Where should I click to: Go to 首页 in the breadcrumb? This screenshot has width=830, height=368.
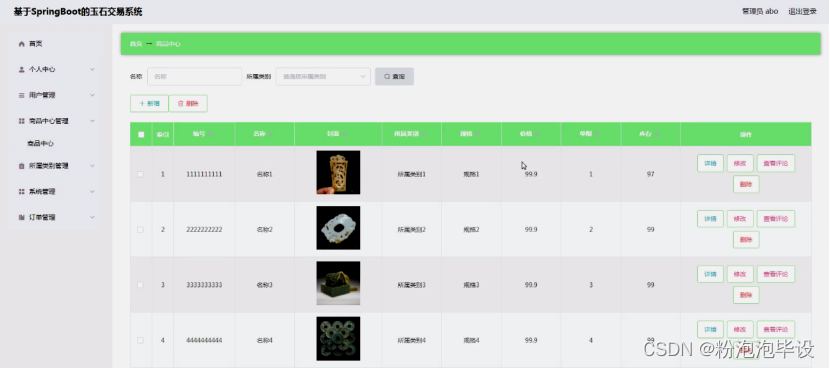point(136,44)
